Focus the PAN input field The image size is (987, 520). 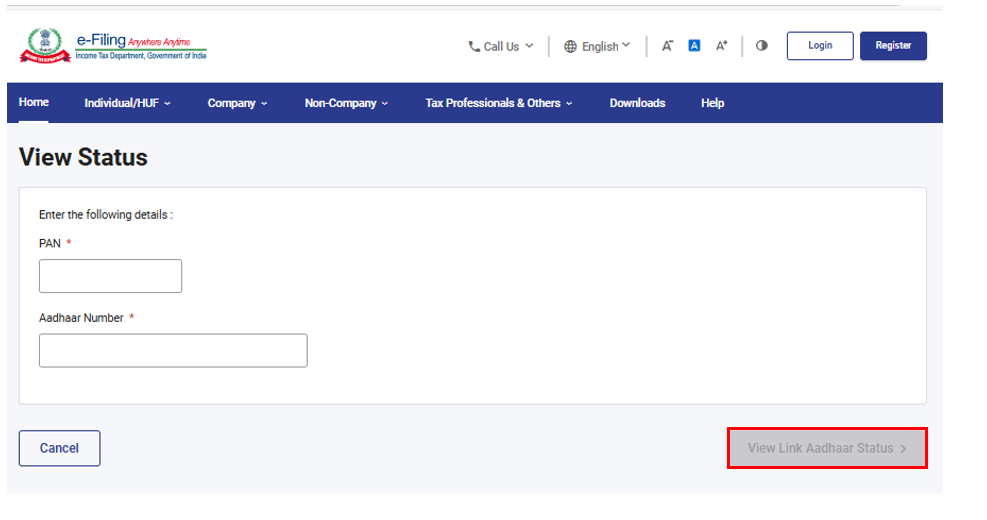pyautogui.click(x=111, y=276)
